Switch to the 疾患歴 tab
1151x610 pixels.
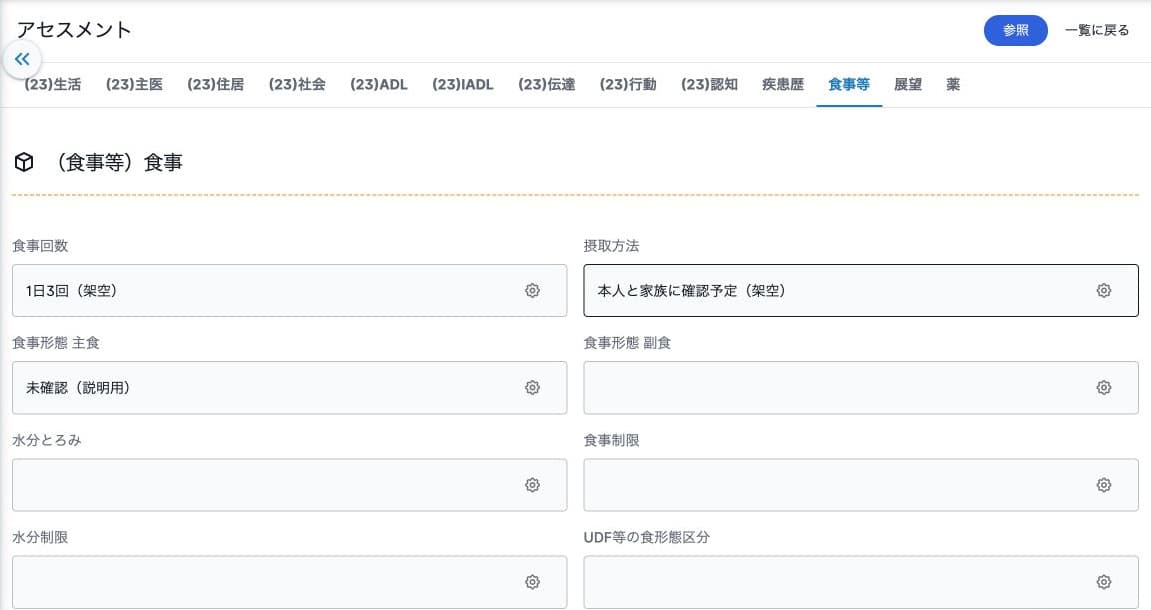click(x=783, y=85)
